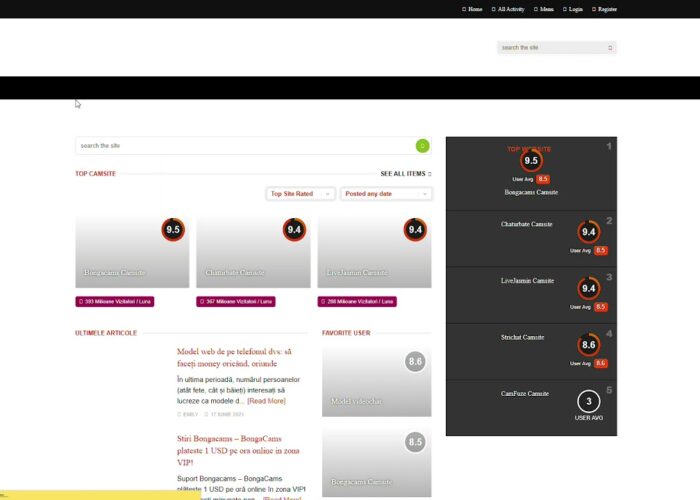Click the 393 Milioane Vizitatori / Luna tag

[x=115, y=302]
